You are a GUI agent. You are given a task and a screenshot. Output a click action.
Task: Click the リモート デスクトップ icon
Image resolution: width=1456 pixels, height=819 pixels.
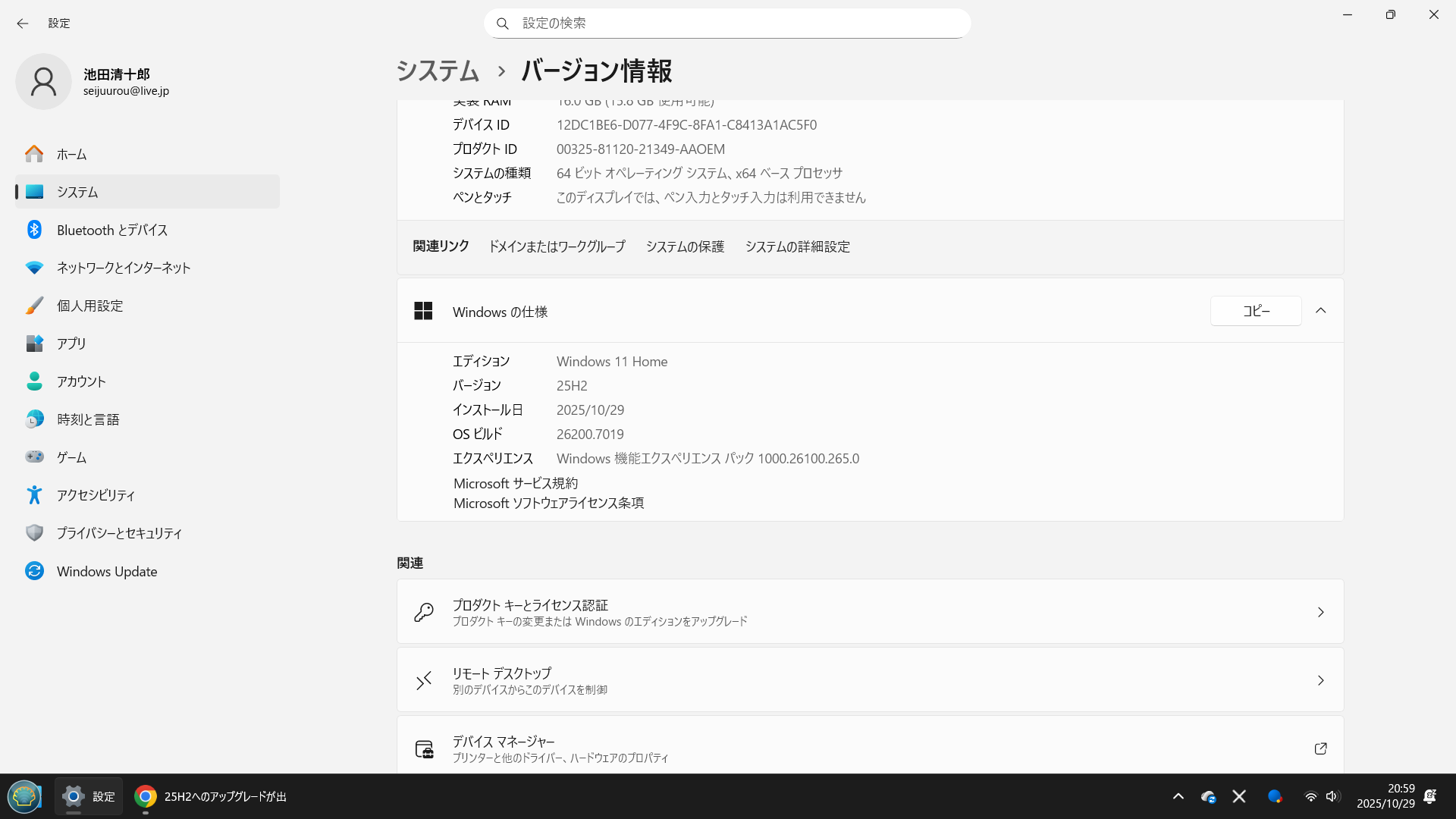[424, 680]
